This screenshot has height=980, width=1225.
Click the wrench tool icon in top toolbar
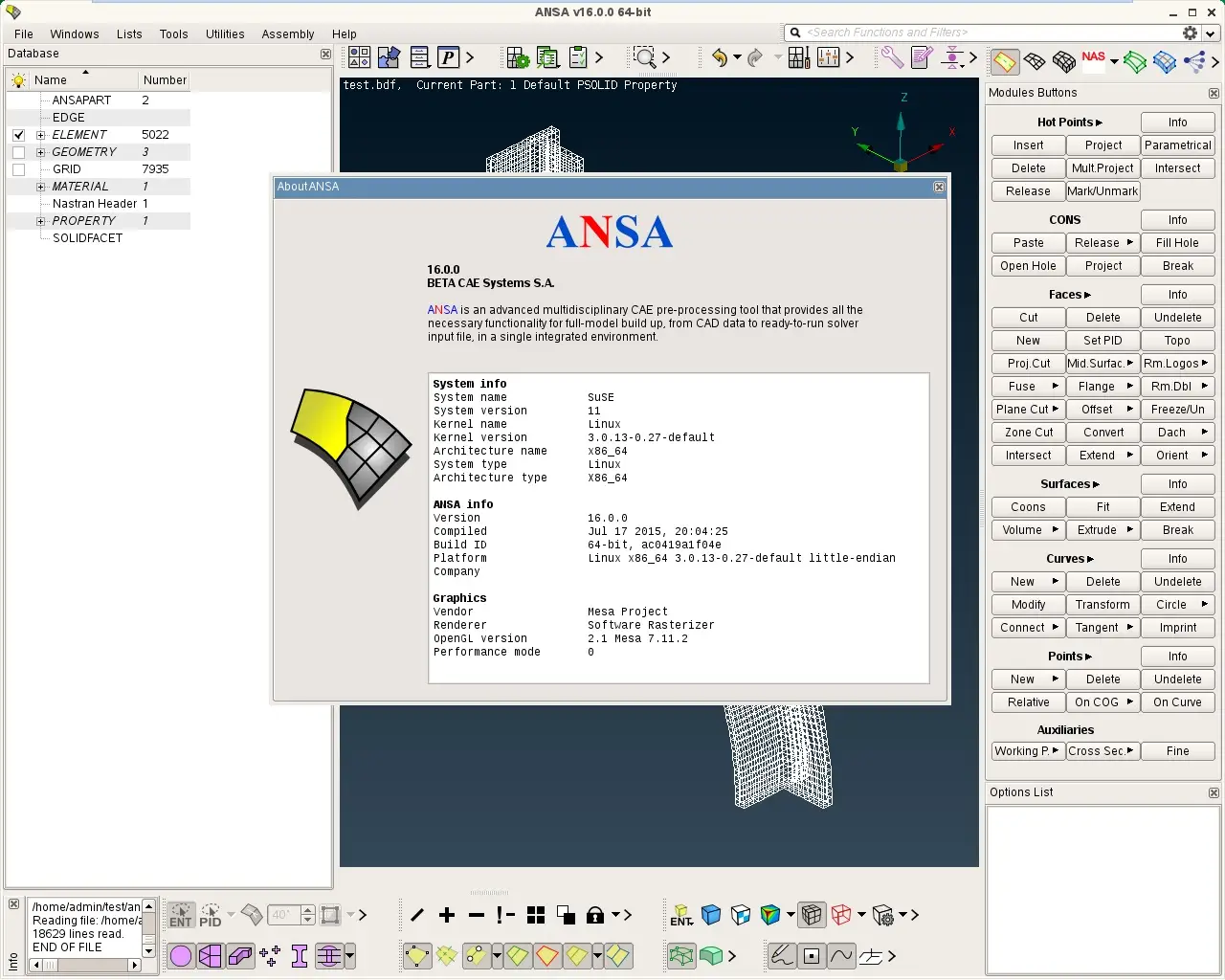point(892,58)
